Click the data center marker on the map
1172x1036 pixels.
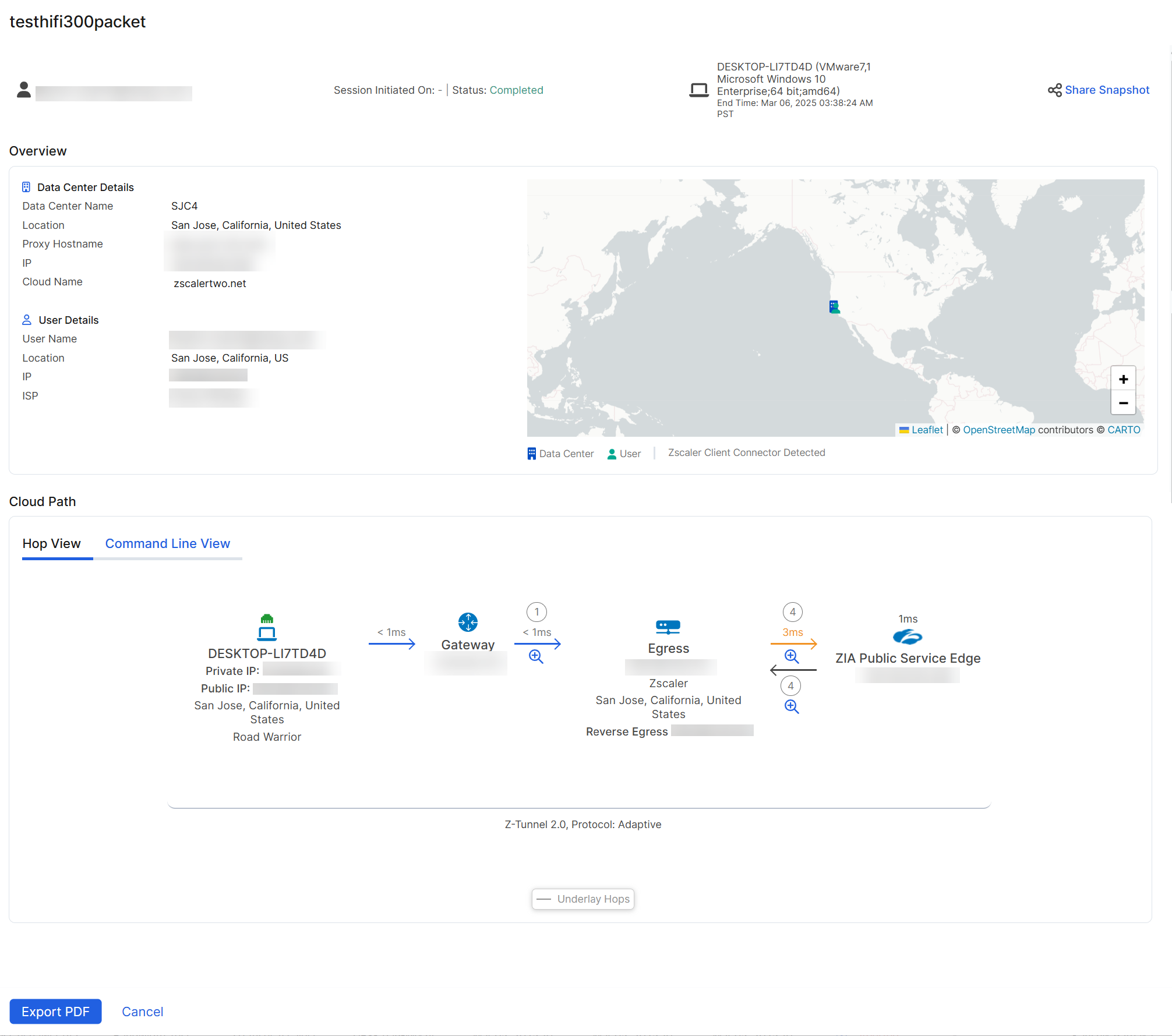click(x=834, y=306)
